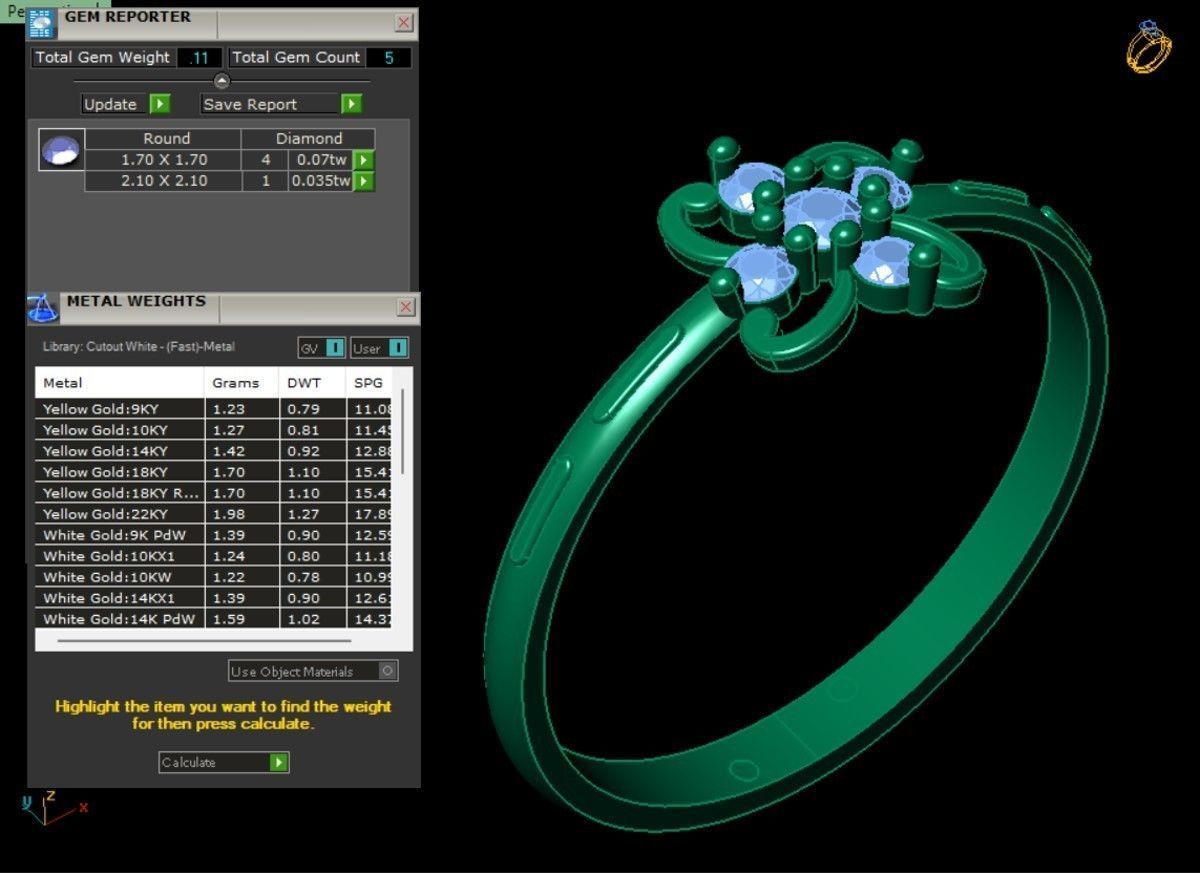
Task: Click the metal table vertical scrollbar
Action: (x=403, y=431)
